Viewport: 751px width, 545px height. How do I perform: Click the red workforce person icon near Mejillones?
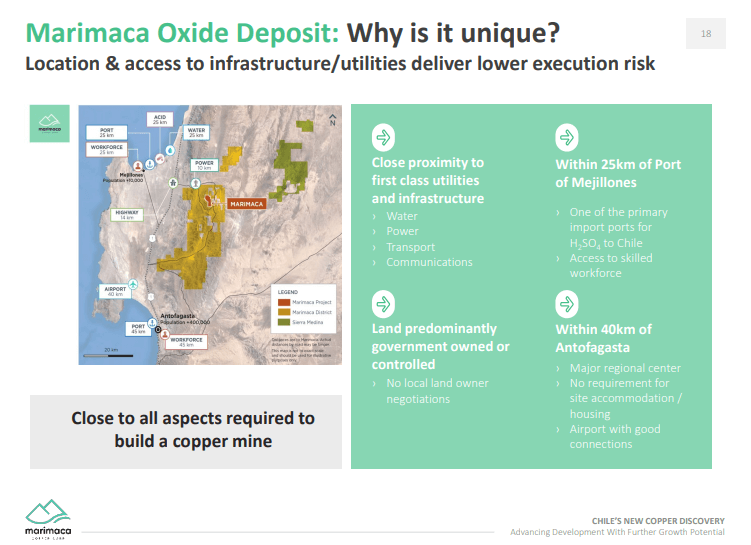pyautogui.click(x=138, y=166)
